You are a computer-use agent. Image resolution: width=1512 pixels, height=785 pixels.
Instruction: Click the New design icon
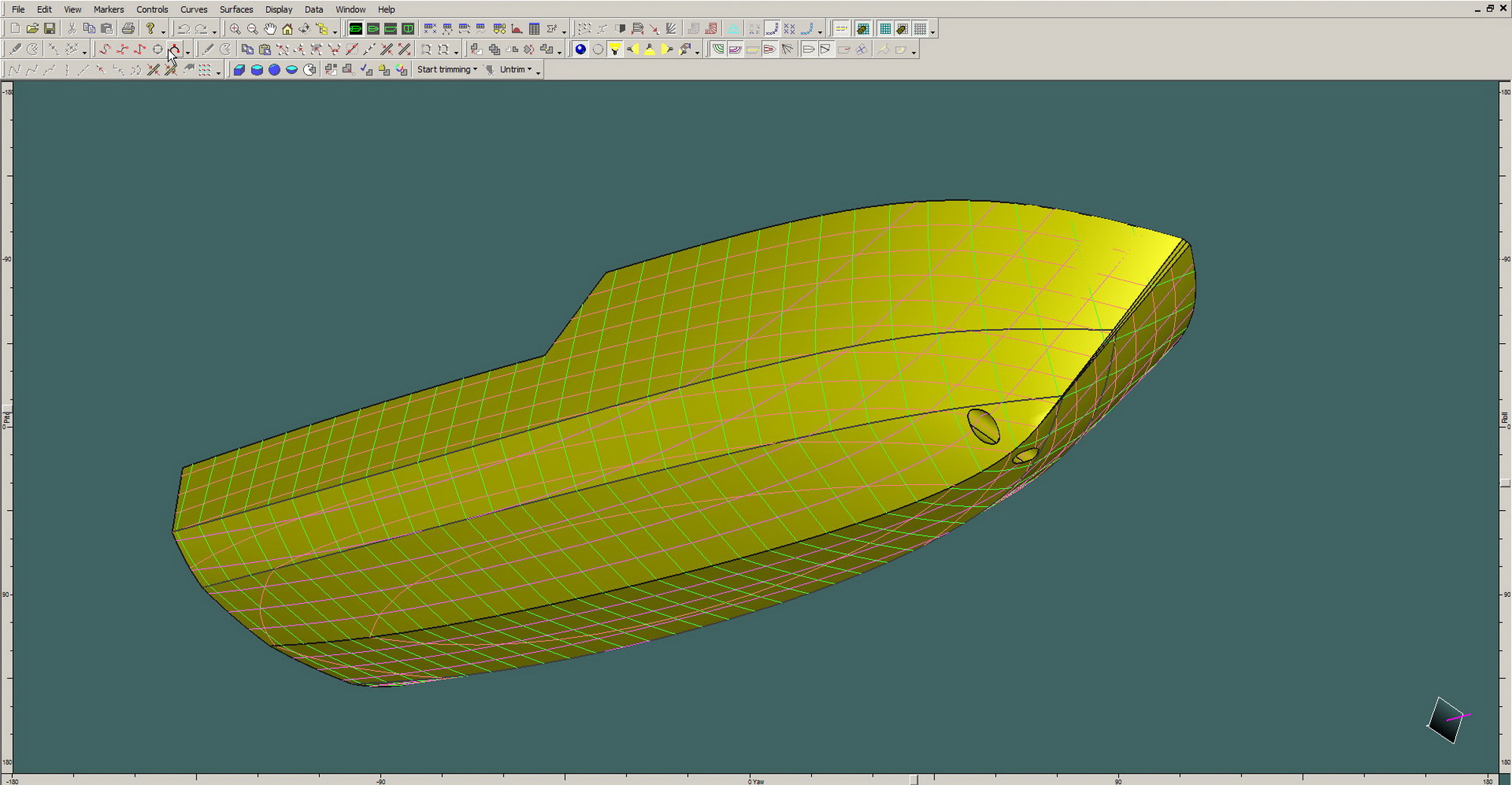tap(14, 29)
